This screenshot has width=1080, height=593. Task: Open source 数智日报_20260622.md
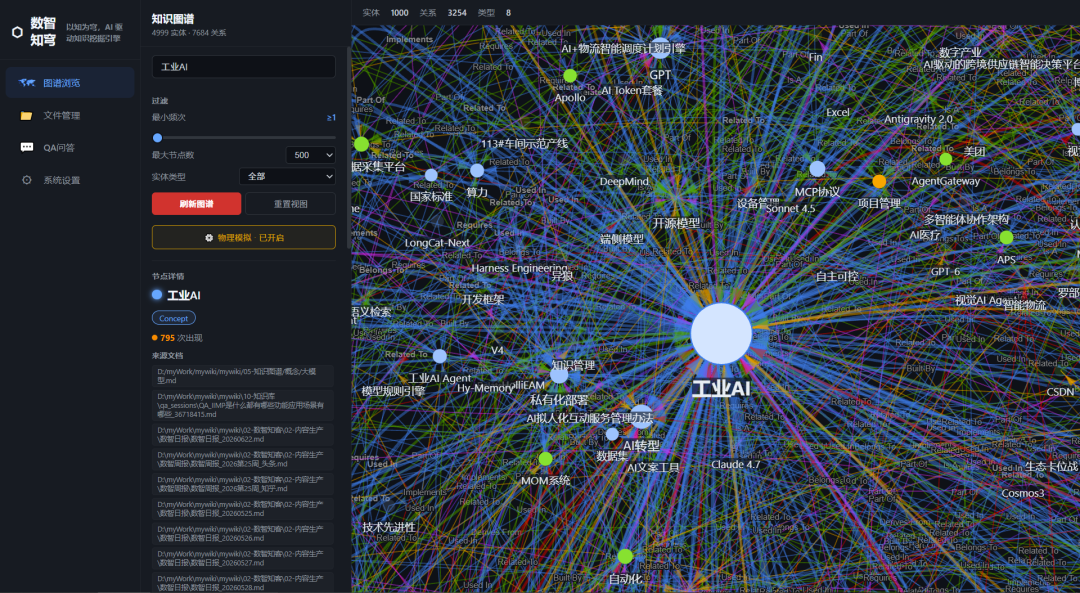[x=242, y=435]
